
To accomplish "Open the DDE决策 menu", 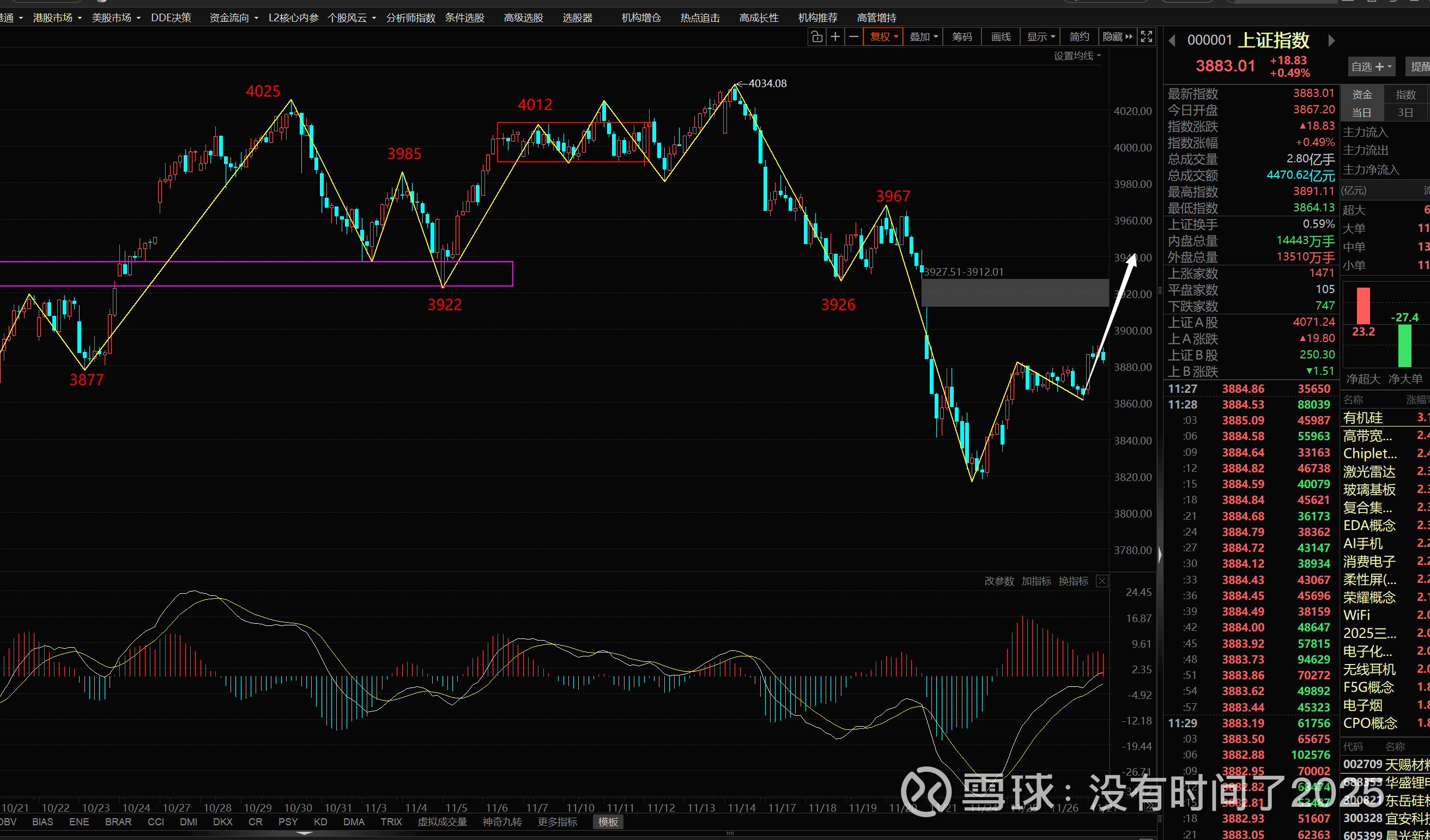I will click(171, 17).
